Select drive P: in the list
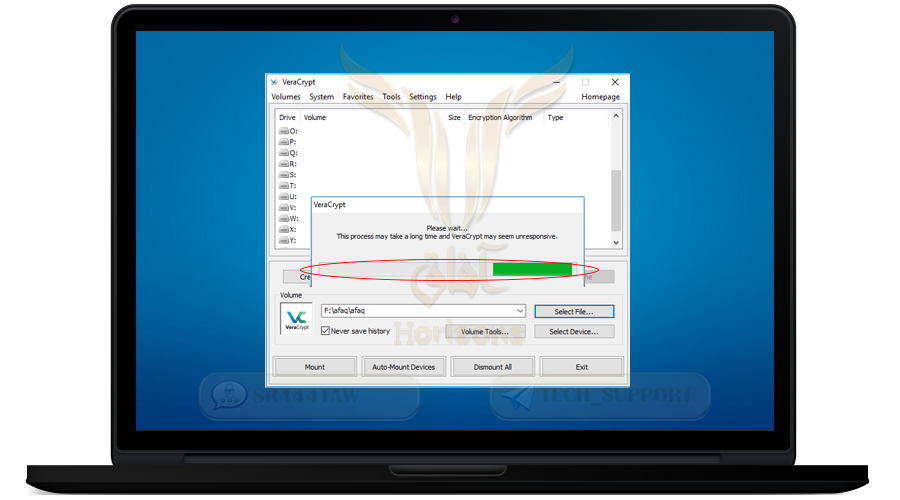The height and width of the screenshot is (500, 900). coord(288,142)
